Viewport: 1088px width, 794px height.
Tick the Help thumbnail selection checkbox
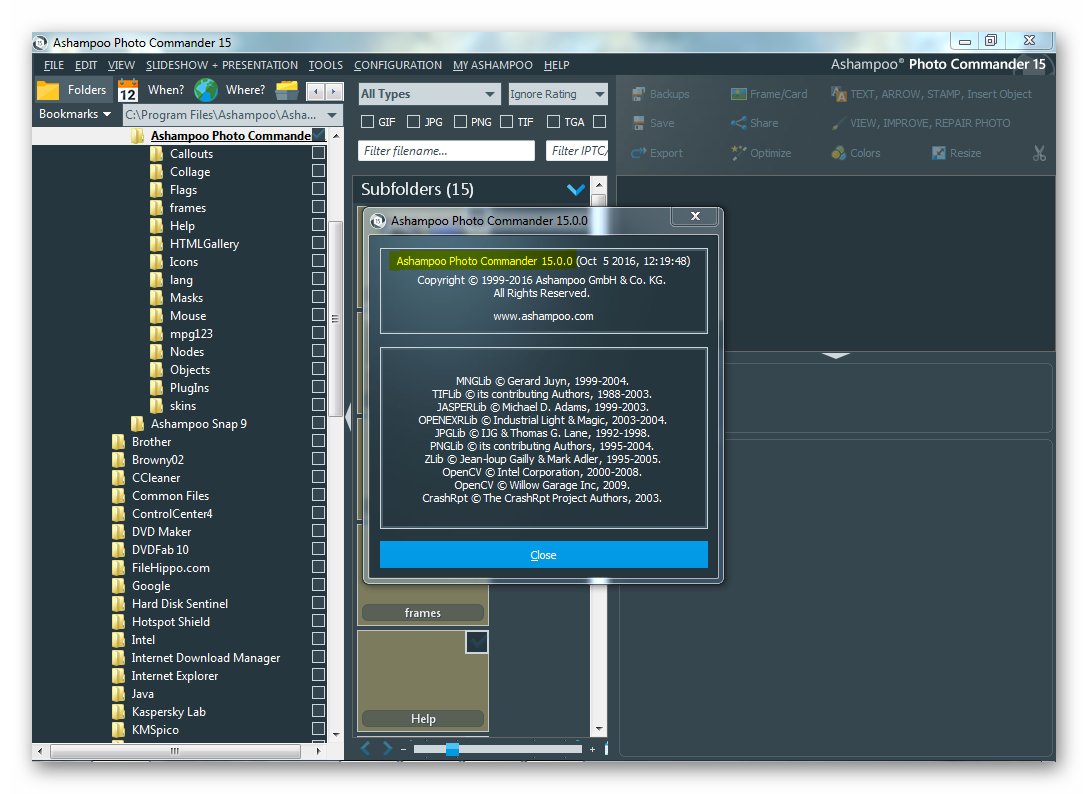coord(477,642)
